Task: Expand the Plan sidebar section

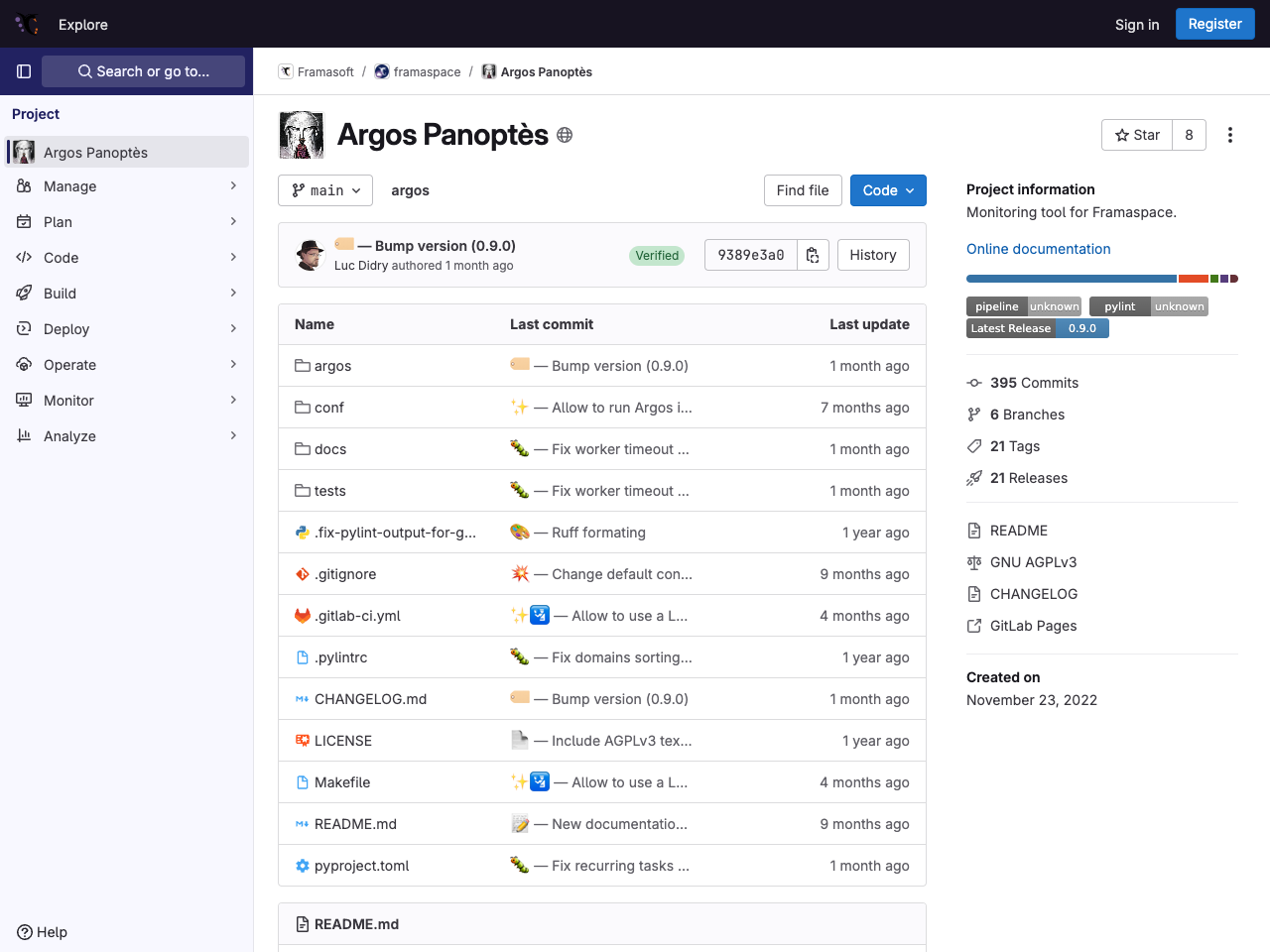Action: [126, 222]
